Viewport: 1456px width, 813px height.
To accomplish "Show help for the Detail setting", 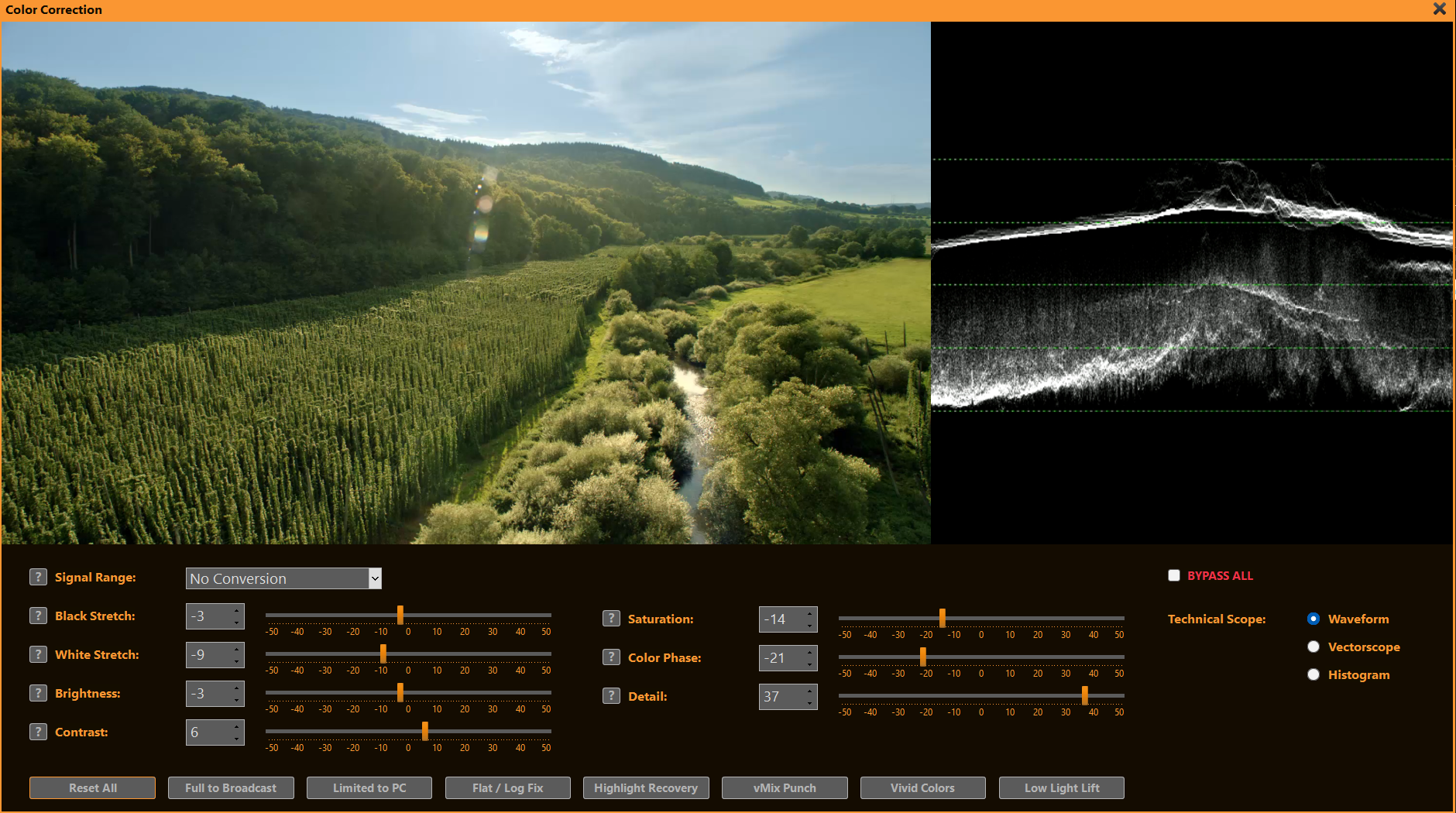I will (611, 696).
